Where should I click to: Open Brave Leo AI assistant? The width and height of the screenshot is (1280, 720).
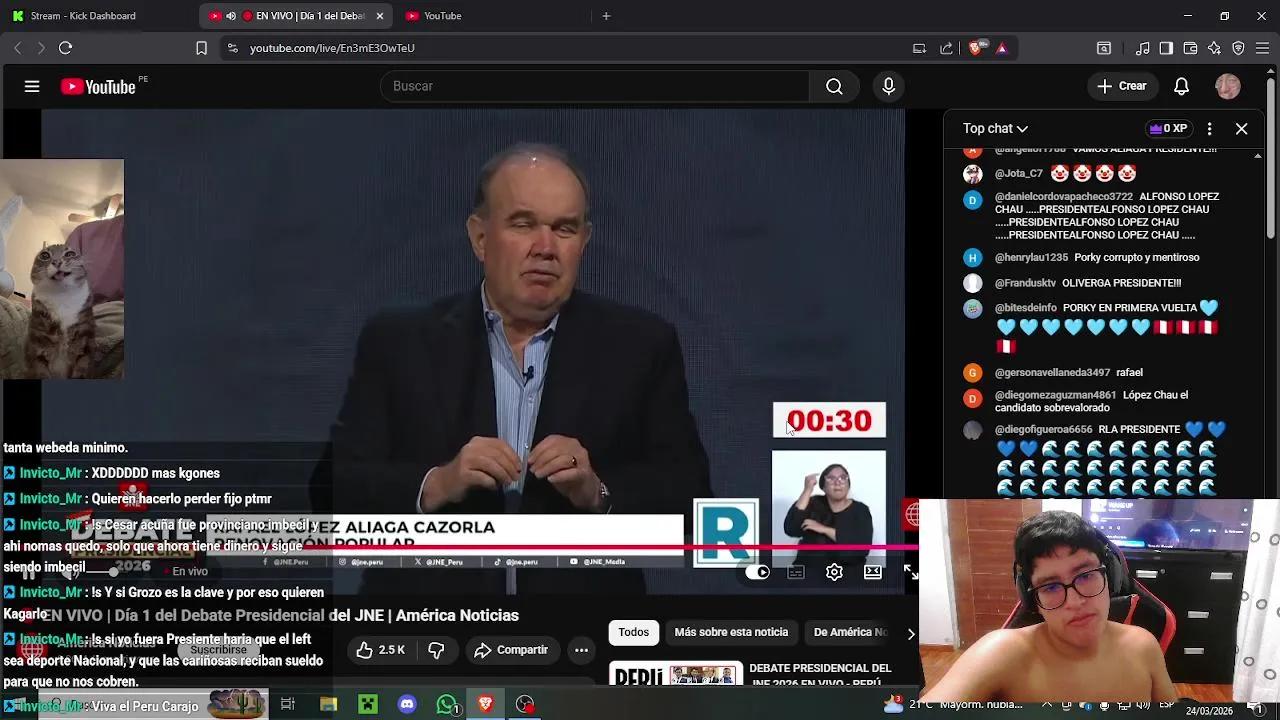(1214, 48)
